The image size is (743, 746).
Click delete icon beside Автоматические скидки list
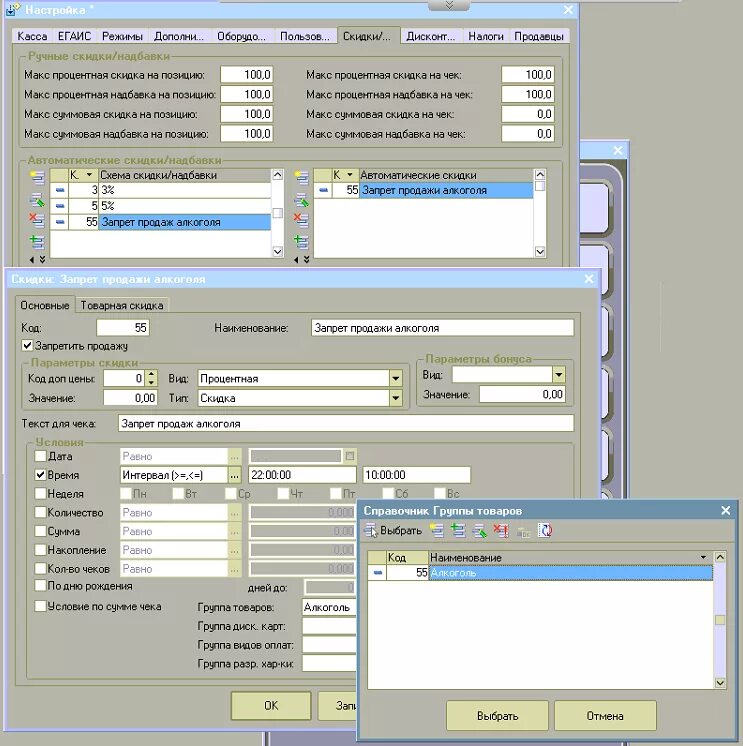[301, 220]
